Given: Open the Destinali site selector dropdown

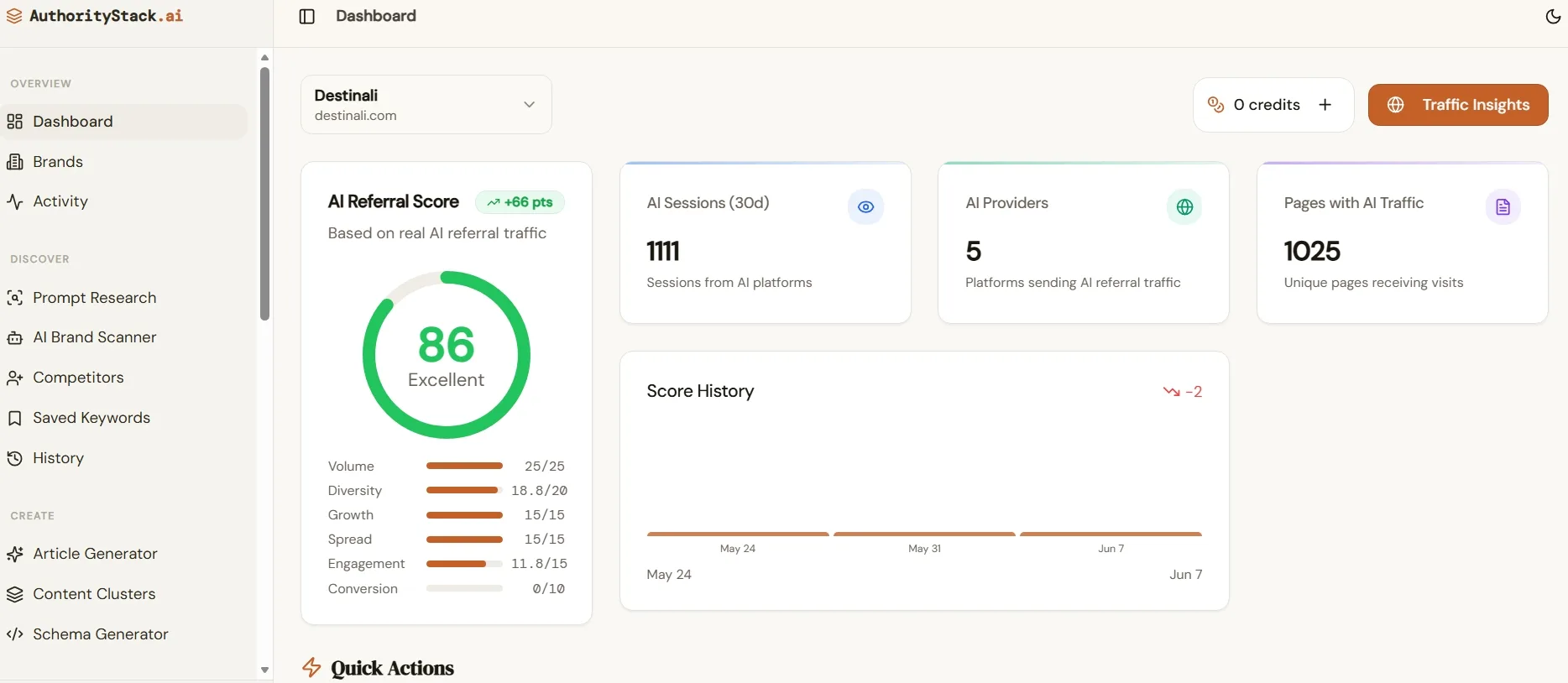Looking at the screenshot, I should (x=426, y=105).
